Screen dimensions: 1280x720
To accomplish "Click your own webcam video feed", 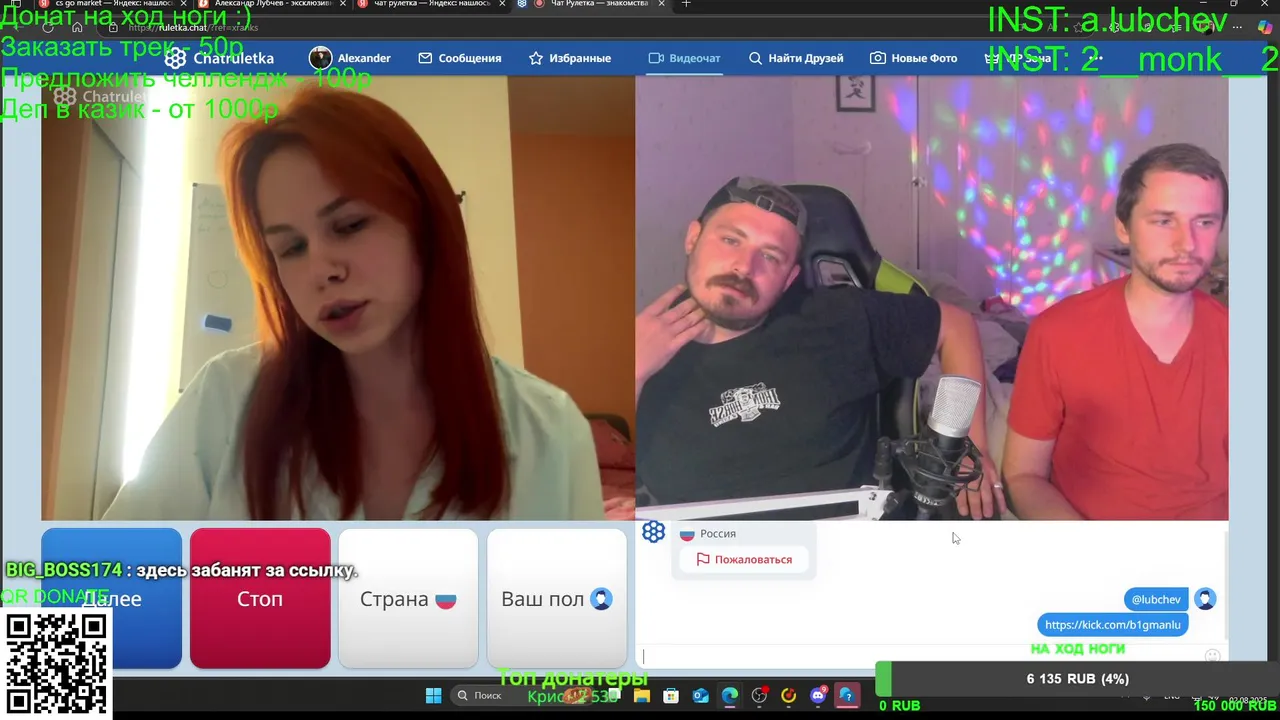I will click(x=932, y=298).
